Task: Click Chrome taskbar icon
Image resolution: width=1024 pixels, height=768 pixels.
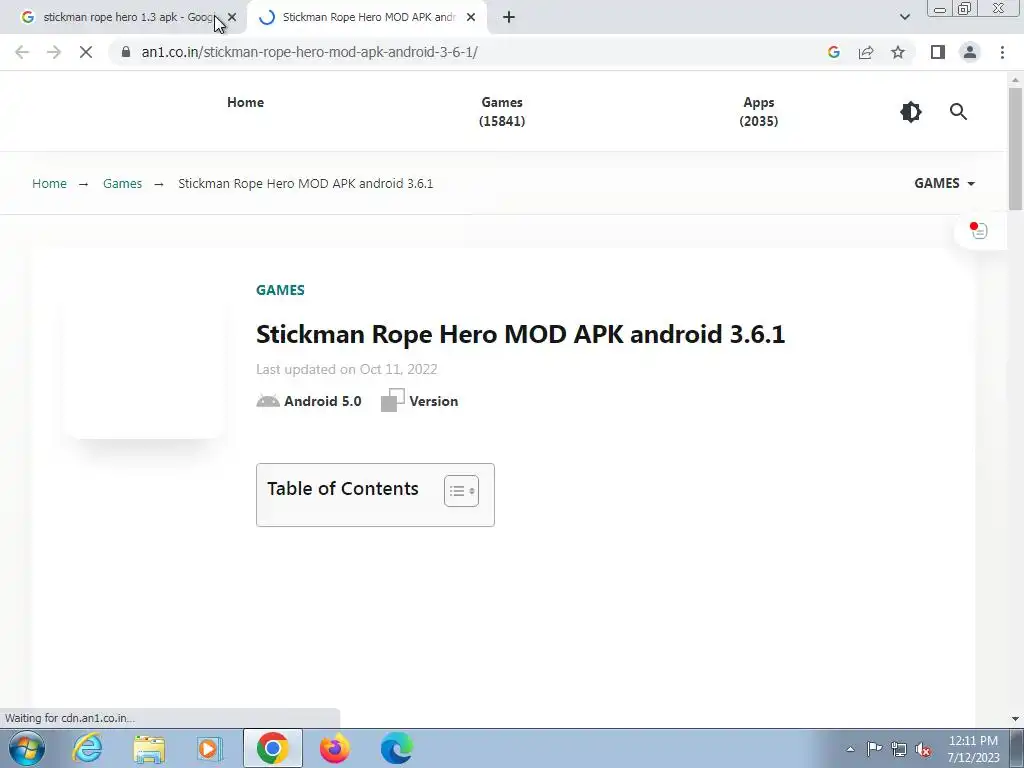Action: 272,748
